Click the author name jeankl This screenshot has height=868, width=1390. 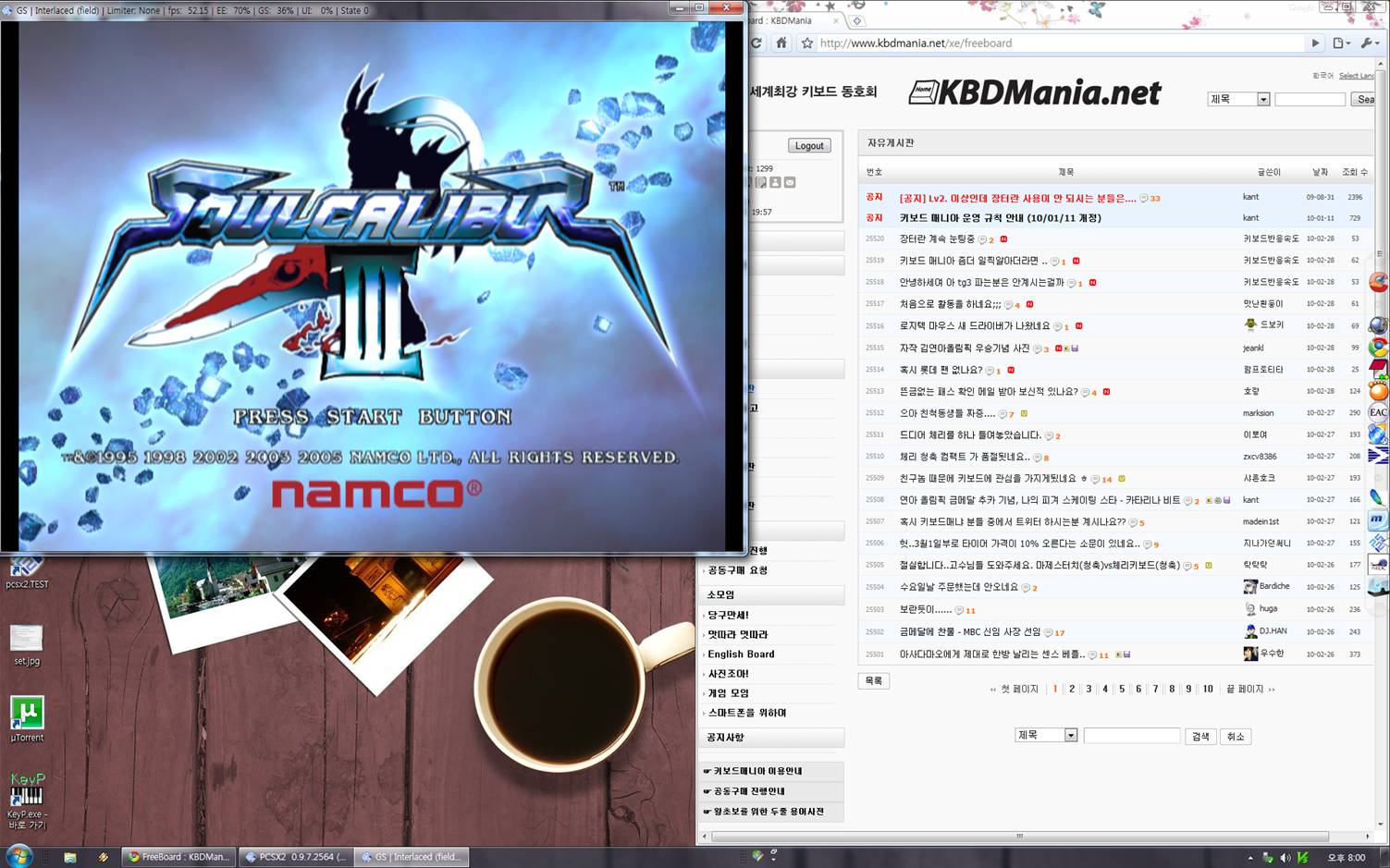tap(1252, 348)
